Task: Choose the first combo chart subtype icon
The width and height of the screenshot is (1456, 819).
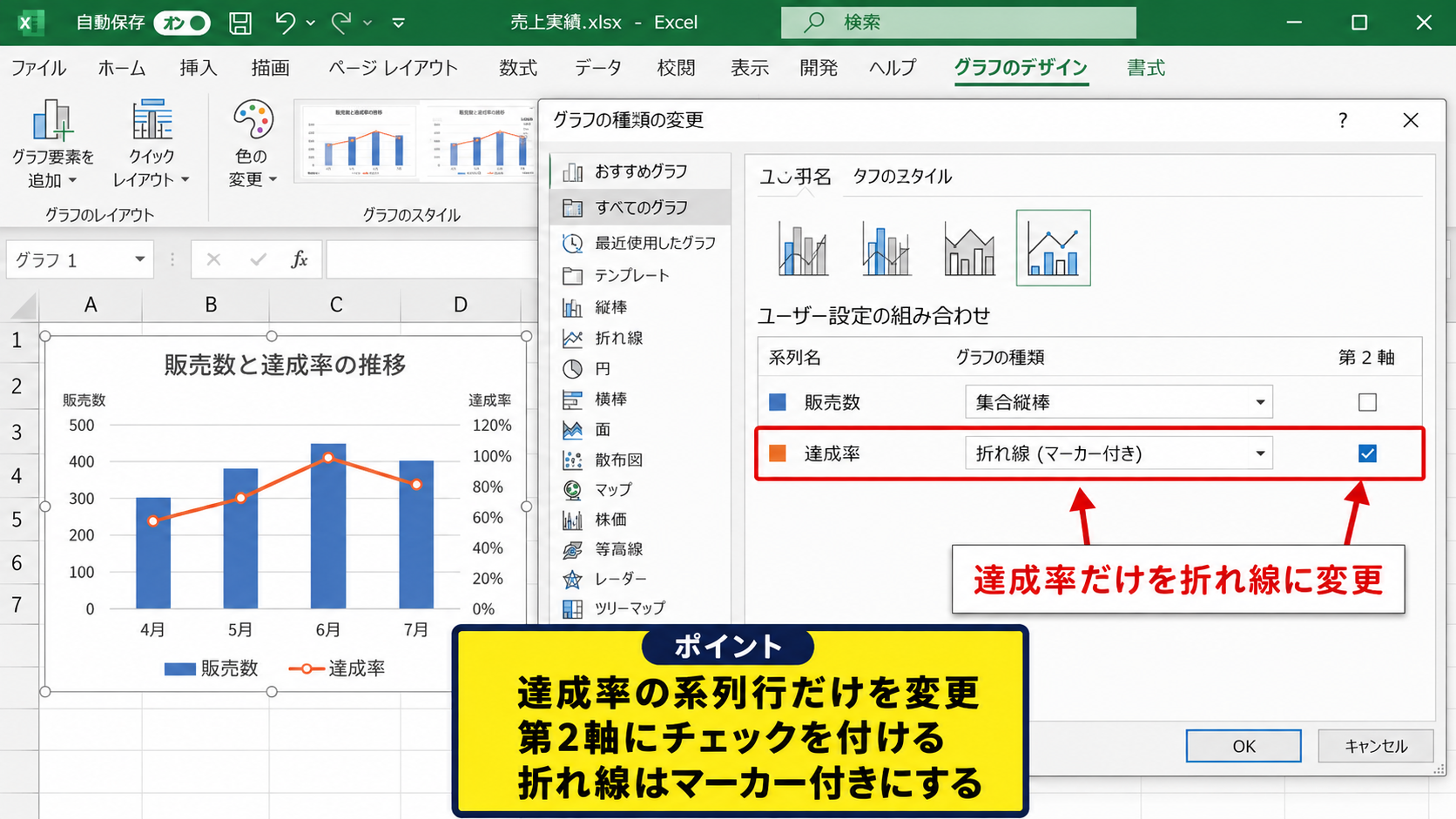Action: click(803, 248)
